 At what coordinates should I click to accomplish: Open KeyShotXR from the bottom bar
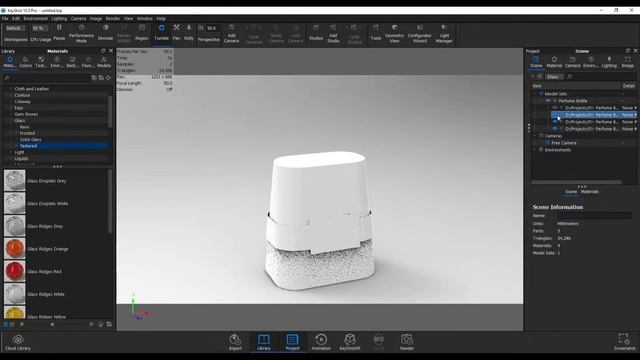click(350, 342)
